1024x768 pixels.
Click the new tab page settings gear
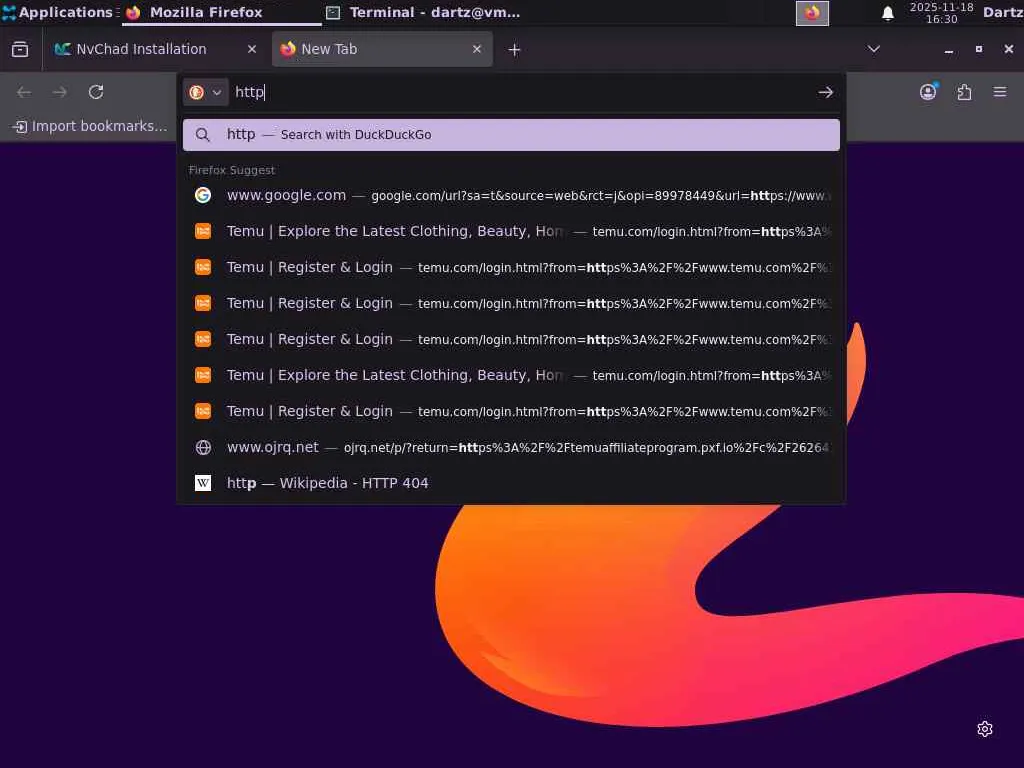[985, 729]
